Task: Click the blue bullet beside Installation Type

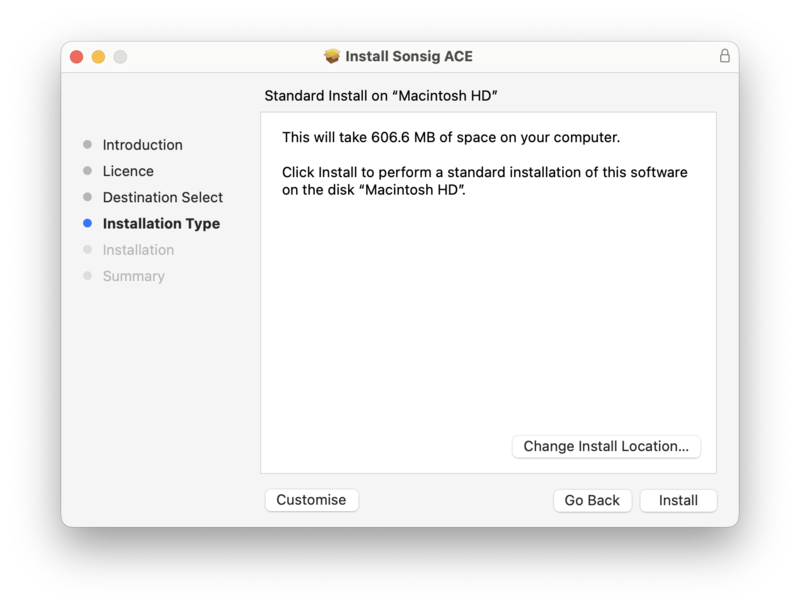Action: coord(88,224)
